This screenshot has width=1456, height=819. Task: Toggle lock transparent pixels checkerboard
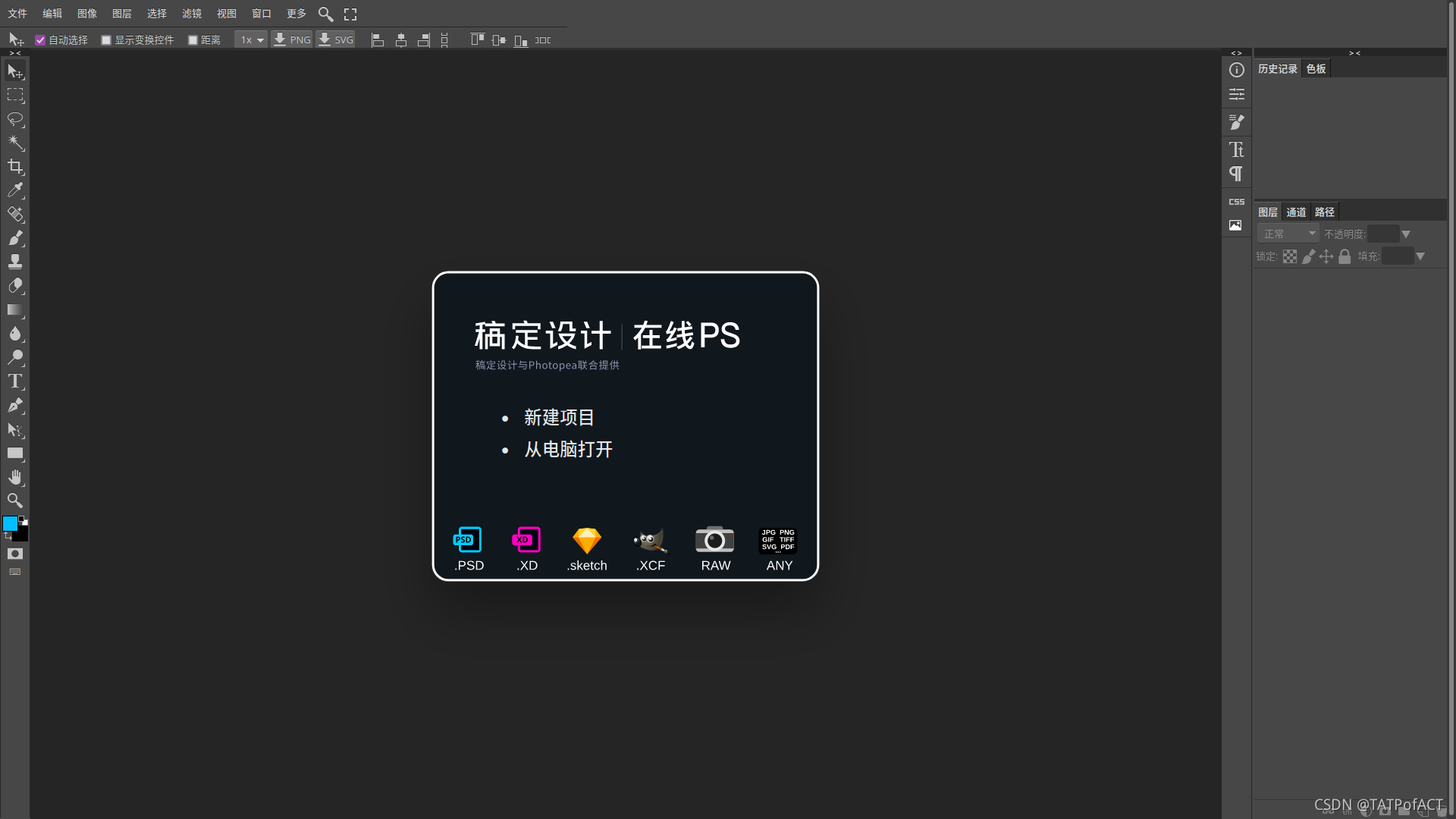coord(1290,256)
